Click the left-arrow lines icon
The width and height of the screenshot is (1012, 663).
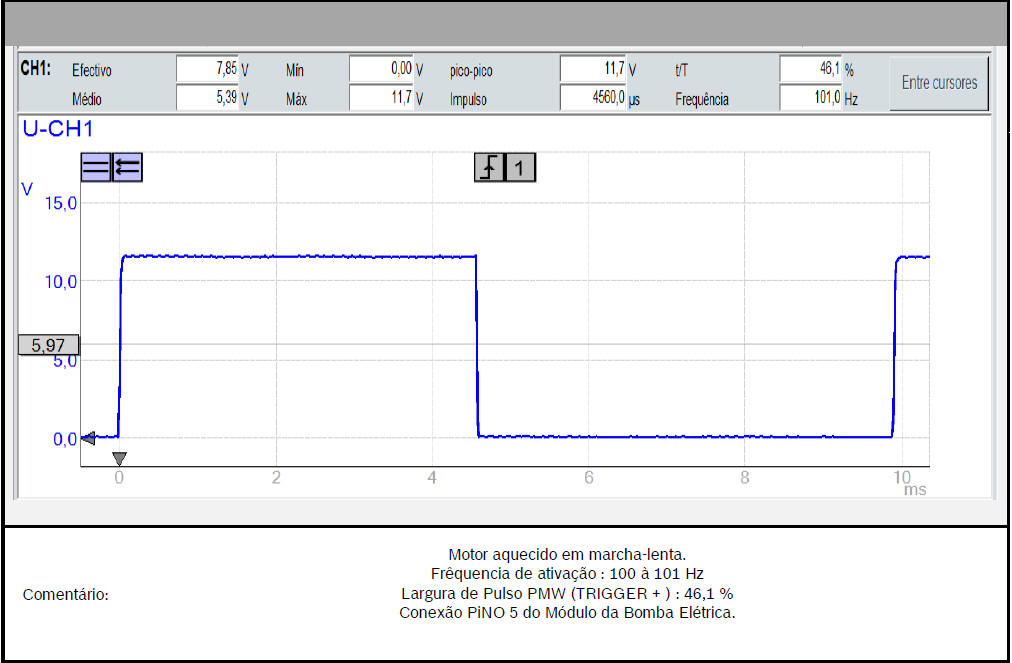pyautogui.click(x=127, y=168)
